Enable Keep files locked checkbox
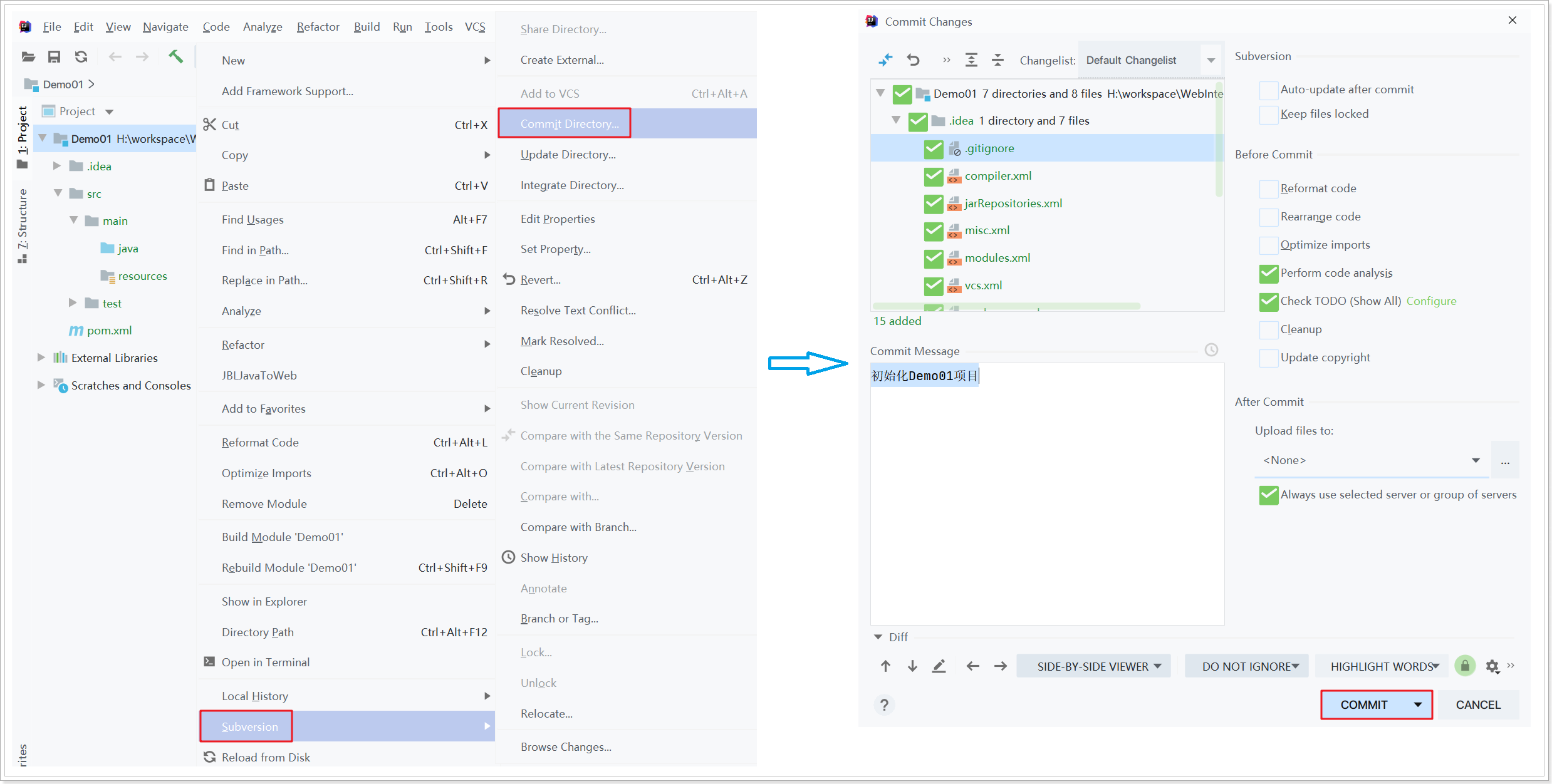Viewport: 1552px width, 784px height. click(1269, 115)
